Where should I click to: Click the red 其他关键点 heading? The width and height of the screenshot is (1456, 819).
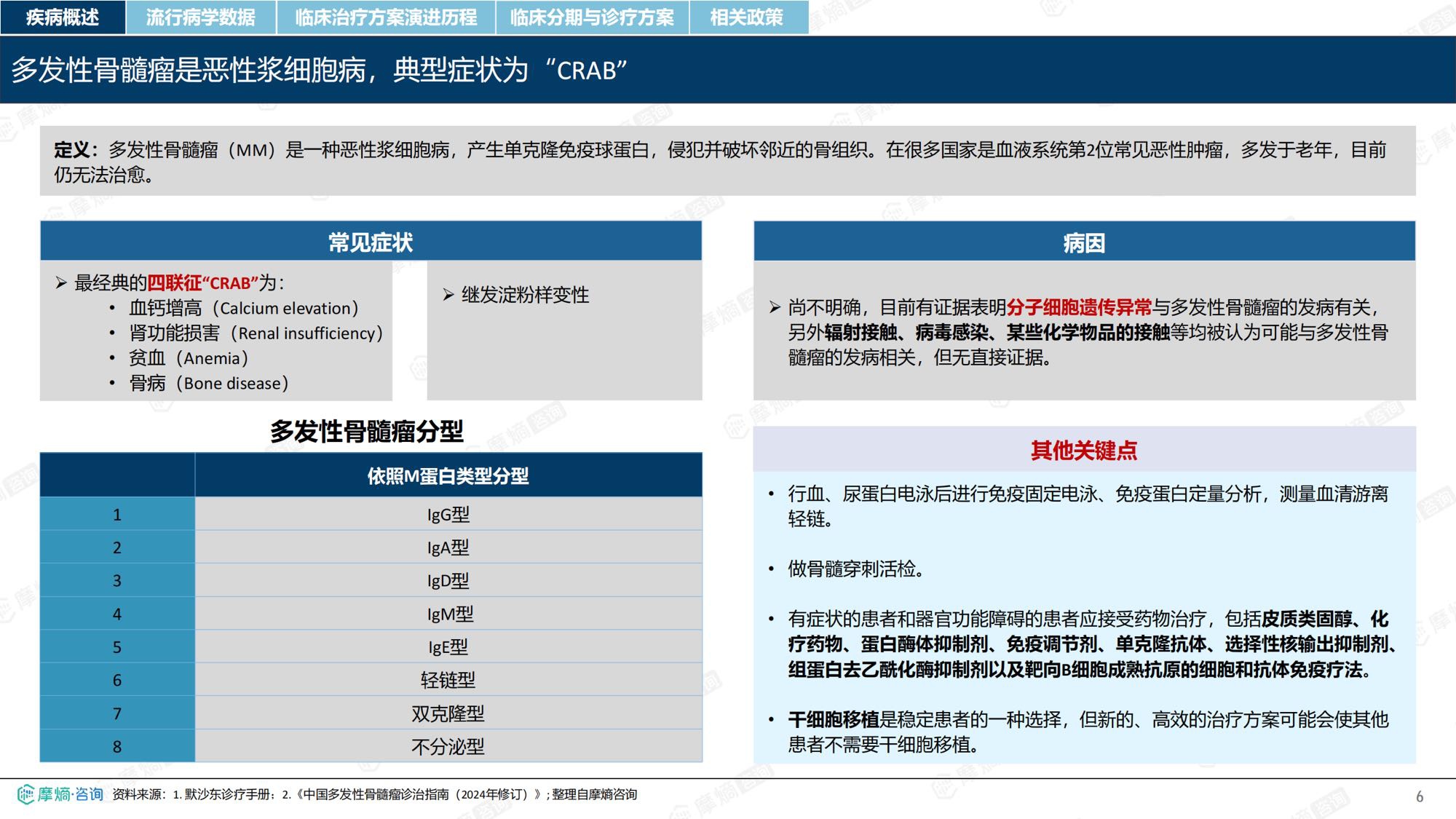(1084, 450)
